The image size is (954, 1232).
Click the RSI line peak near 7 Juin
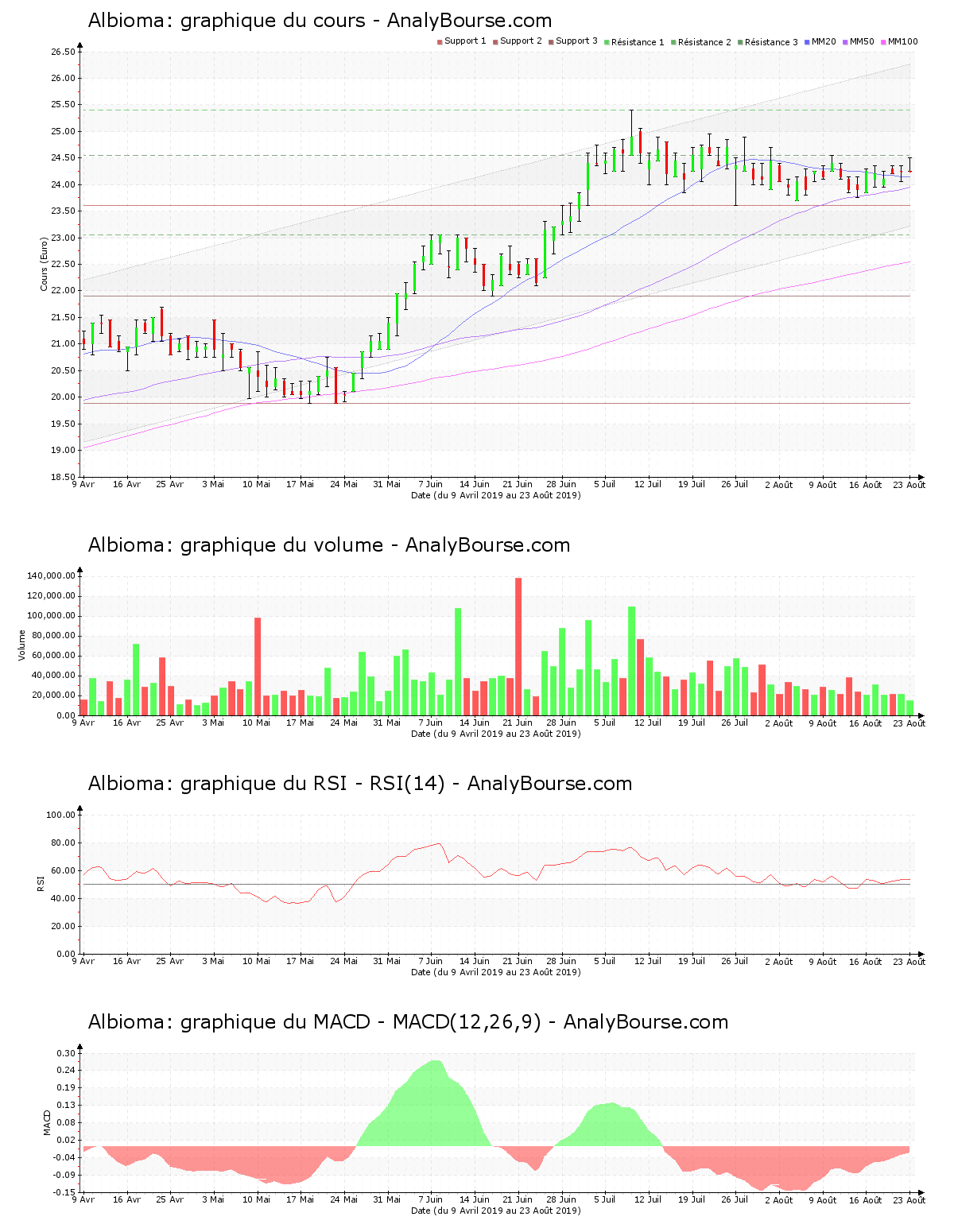click(439, 843)
